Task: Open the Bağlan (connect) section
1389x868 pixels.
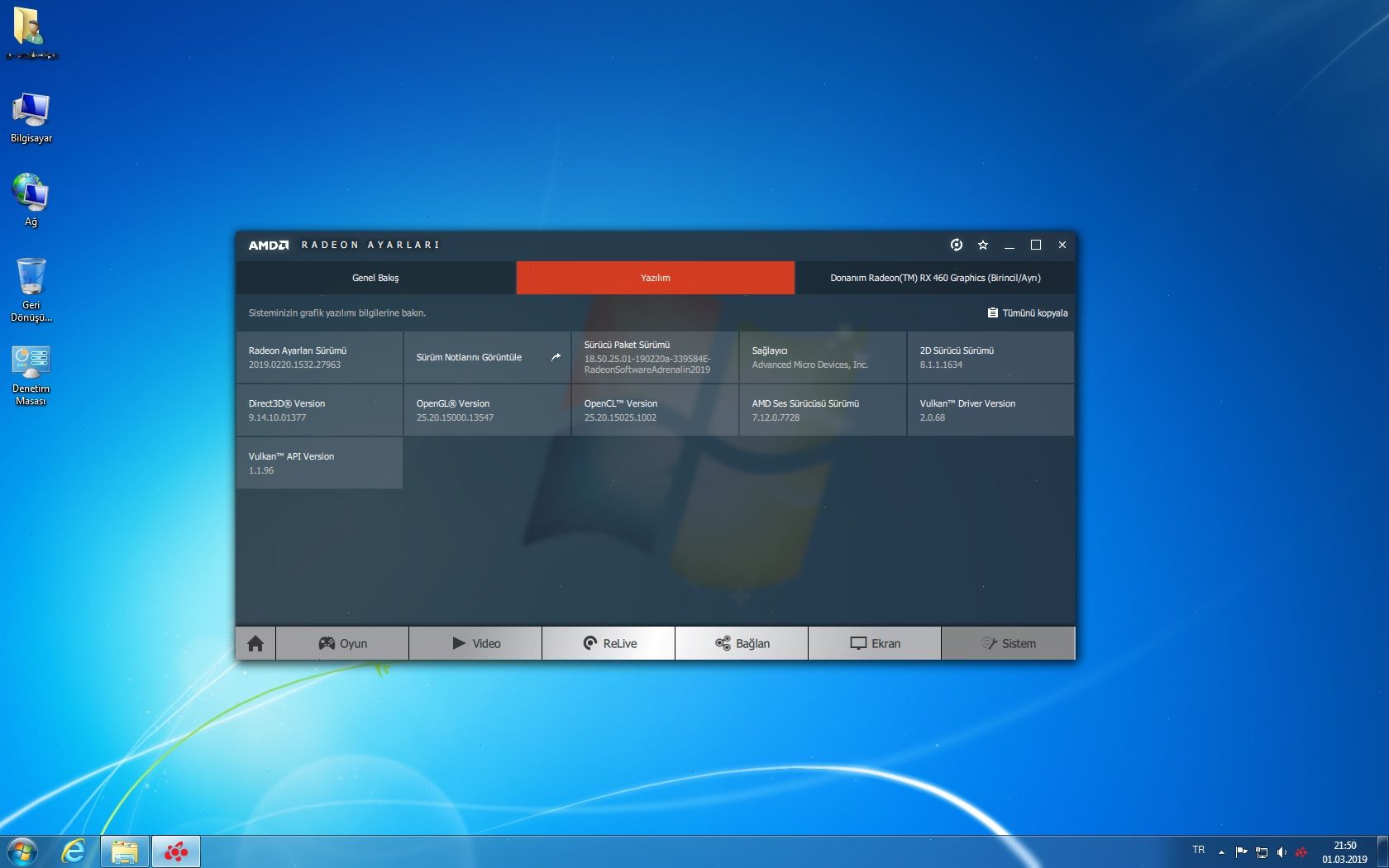Action: pyautogui.click(x=742, y=643)
